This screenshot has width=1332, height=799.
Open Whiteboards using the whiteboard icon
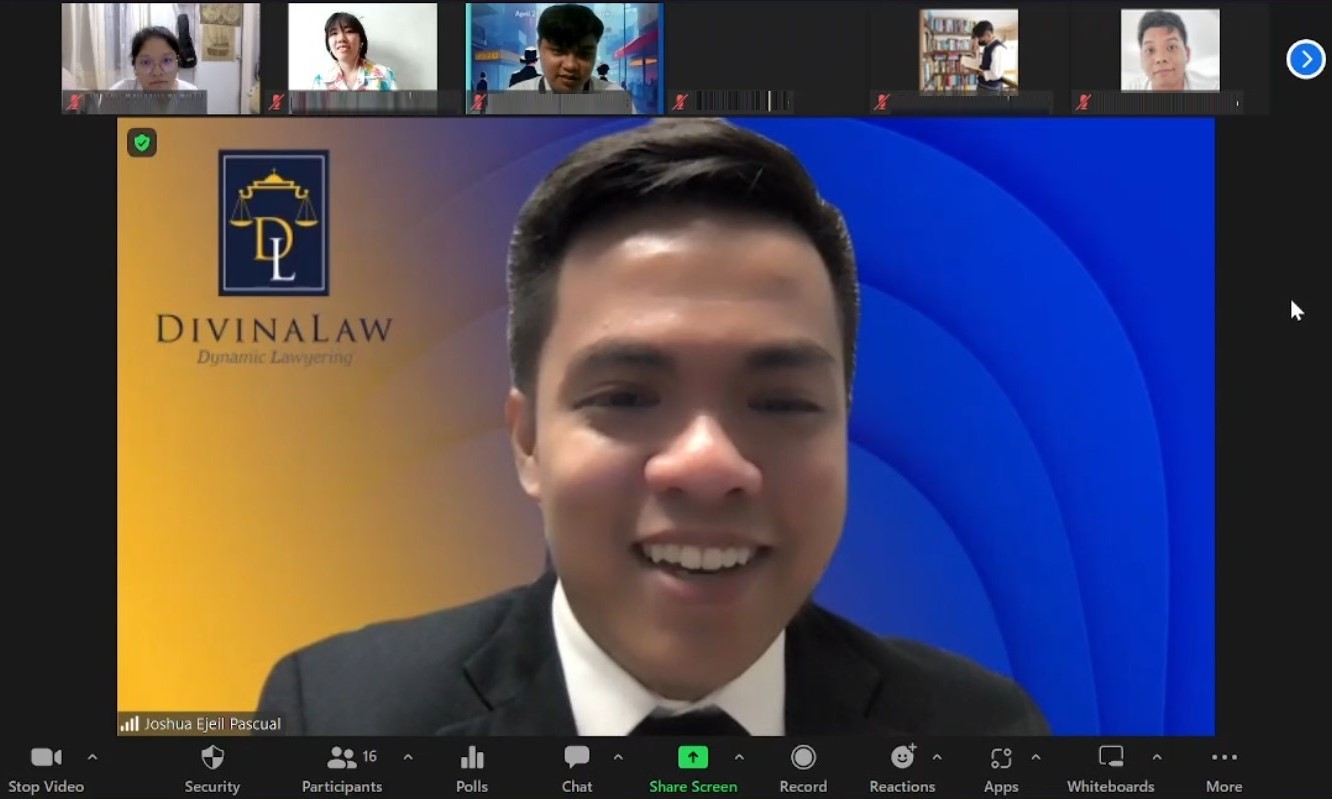click(x=1110, y=757)
